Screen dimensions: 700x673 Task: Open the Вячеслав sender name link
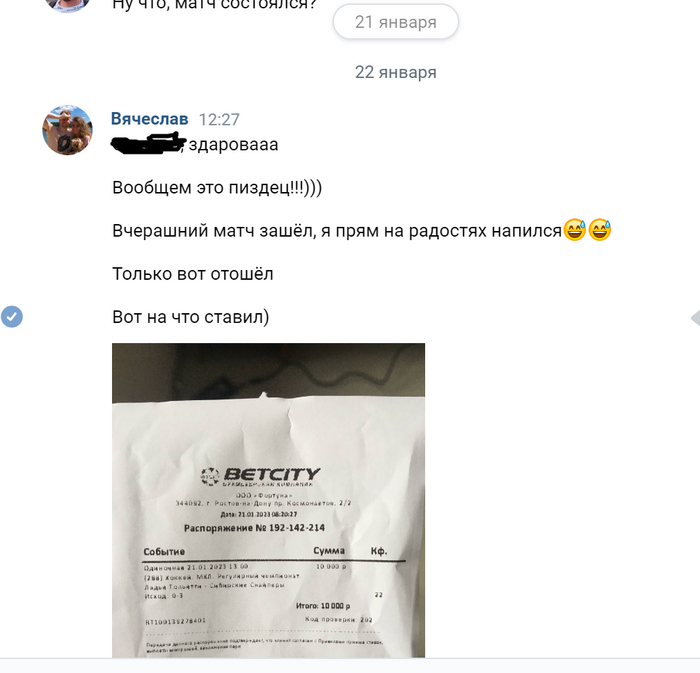(x=149, y=119)
